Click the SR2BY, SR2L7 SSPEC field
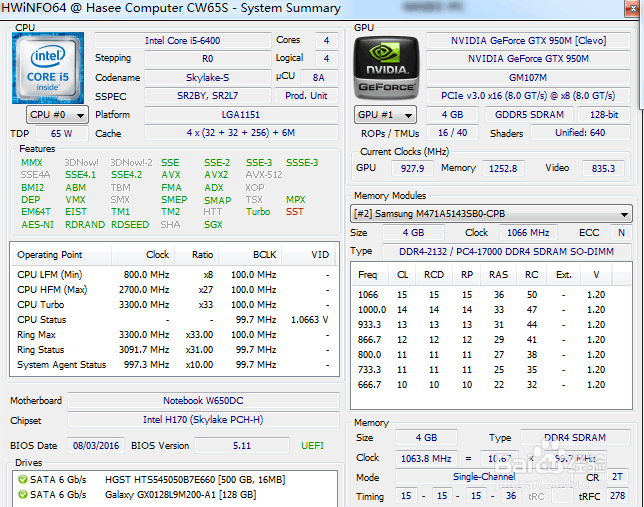Screen dimensions: 644x507 pos(207,96)
